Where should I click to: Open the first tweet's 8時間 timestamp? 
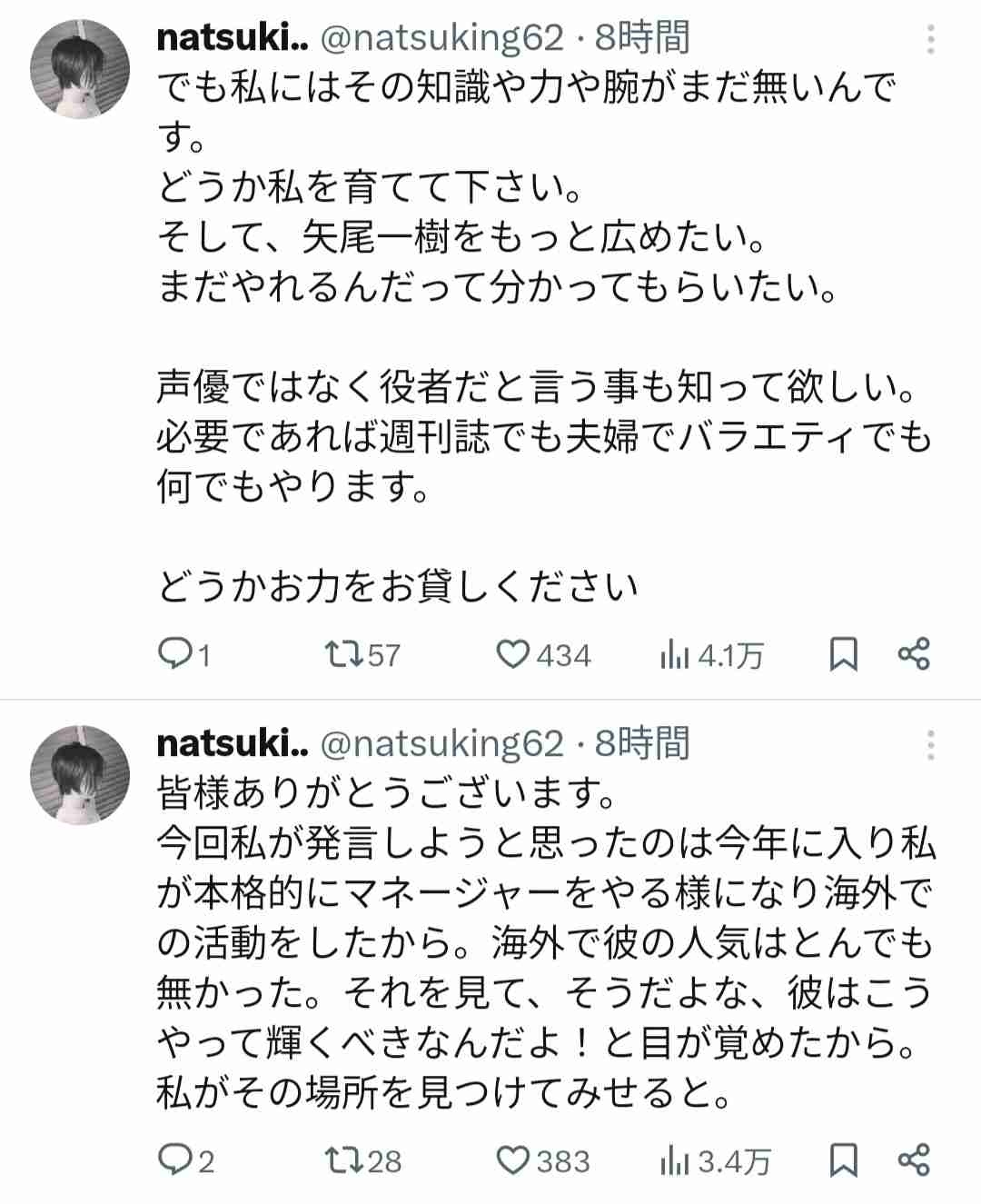click(x=642, y=38)
